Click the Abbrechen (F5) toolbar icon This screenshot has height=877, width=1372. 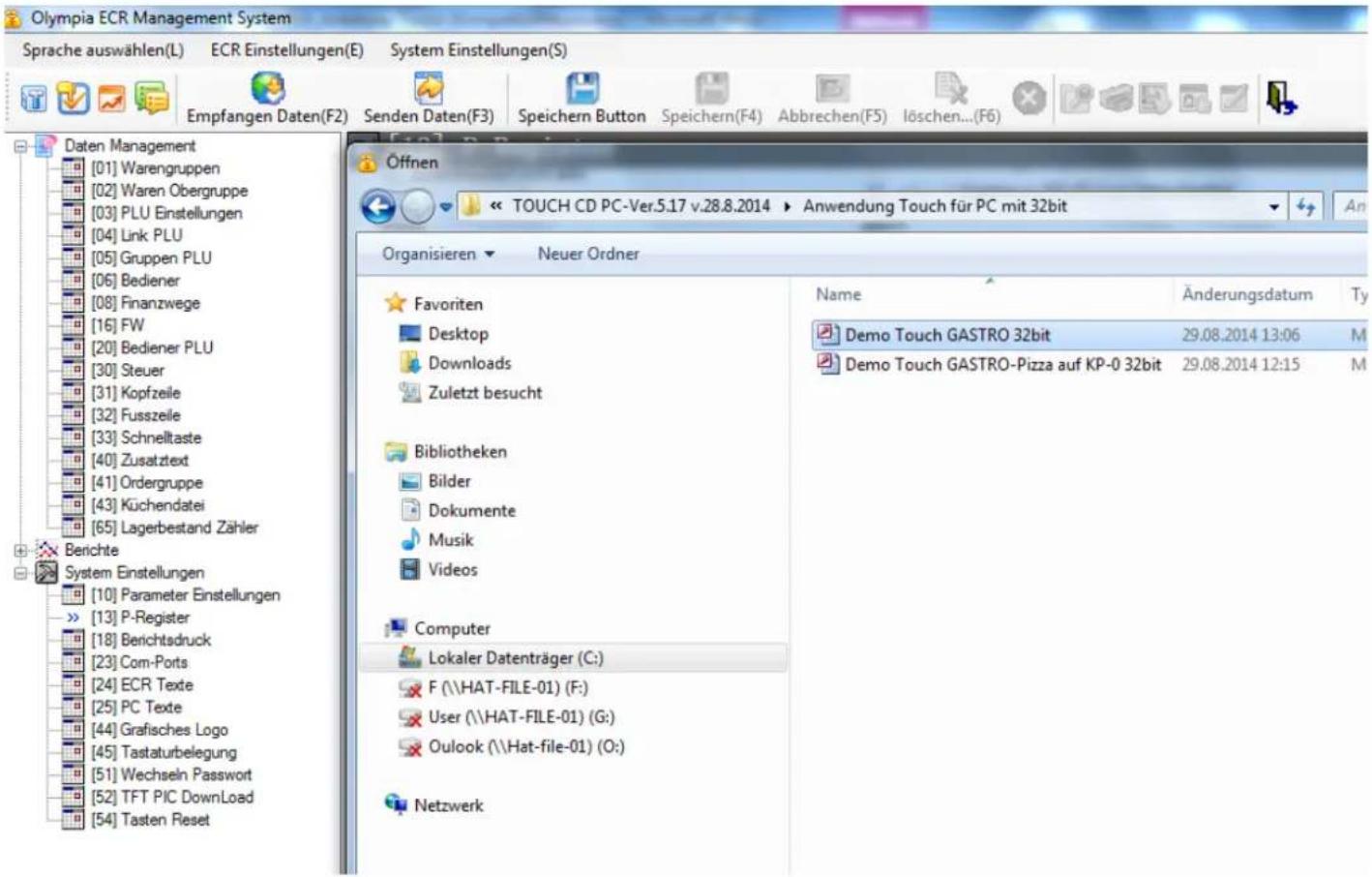pyautogui.click(x=832, y=89)
